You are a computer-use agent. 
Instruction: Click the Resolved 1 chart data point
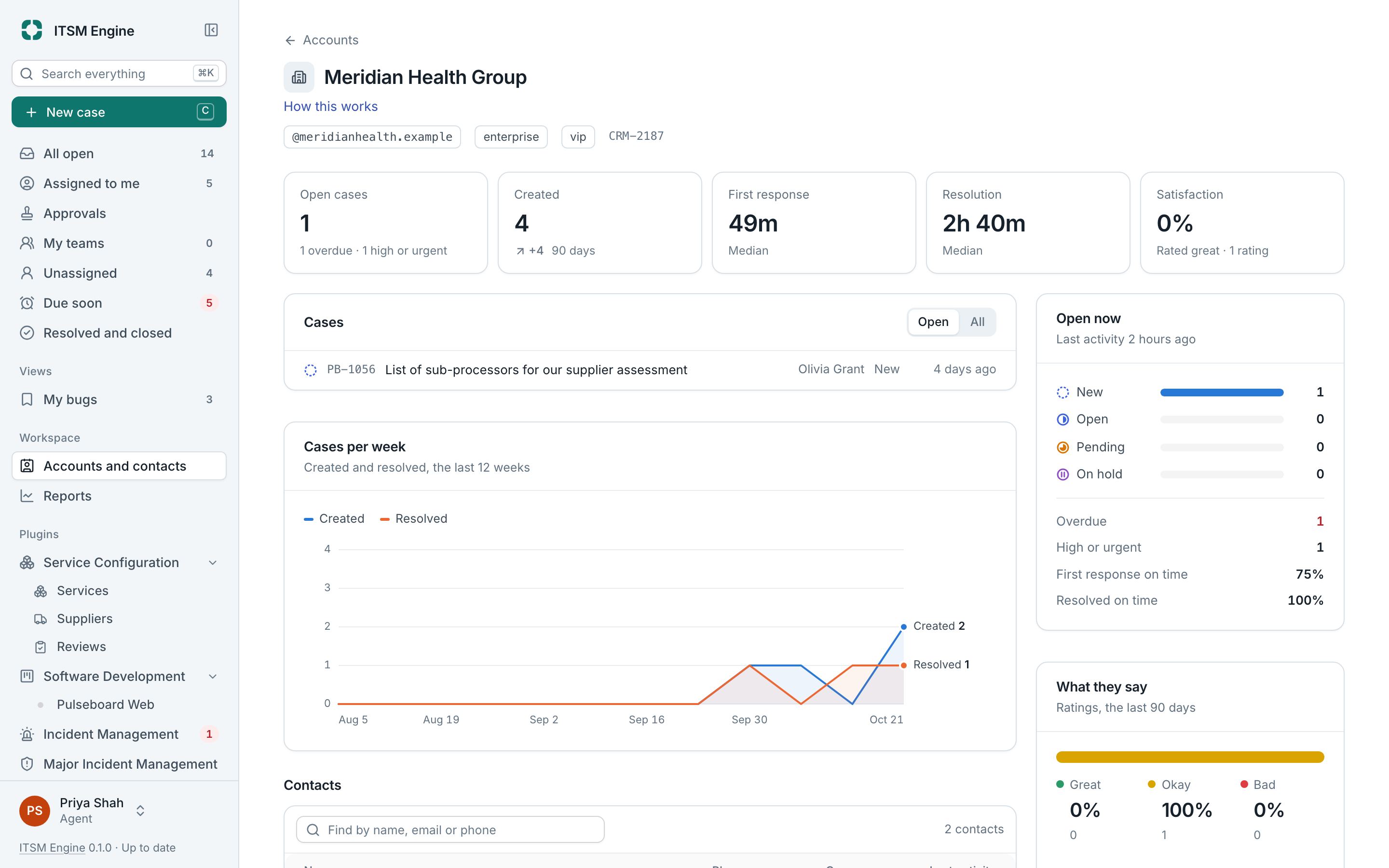click(x=903, y=665)
